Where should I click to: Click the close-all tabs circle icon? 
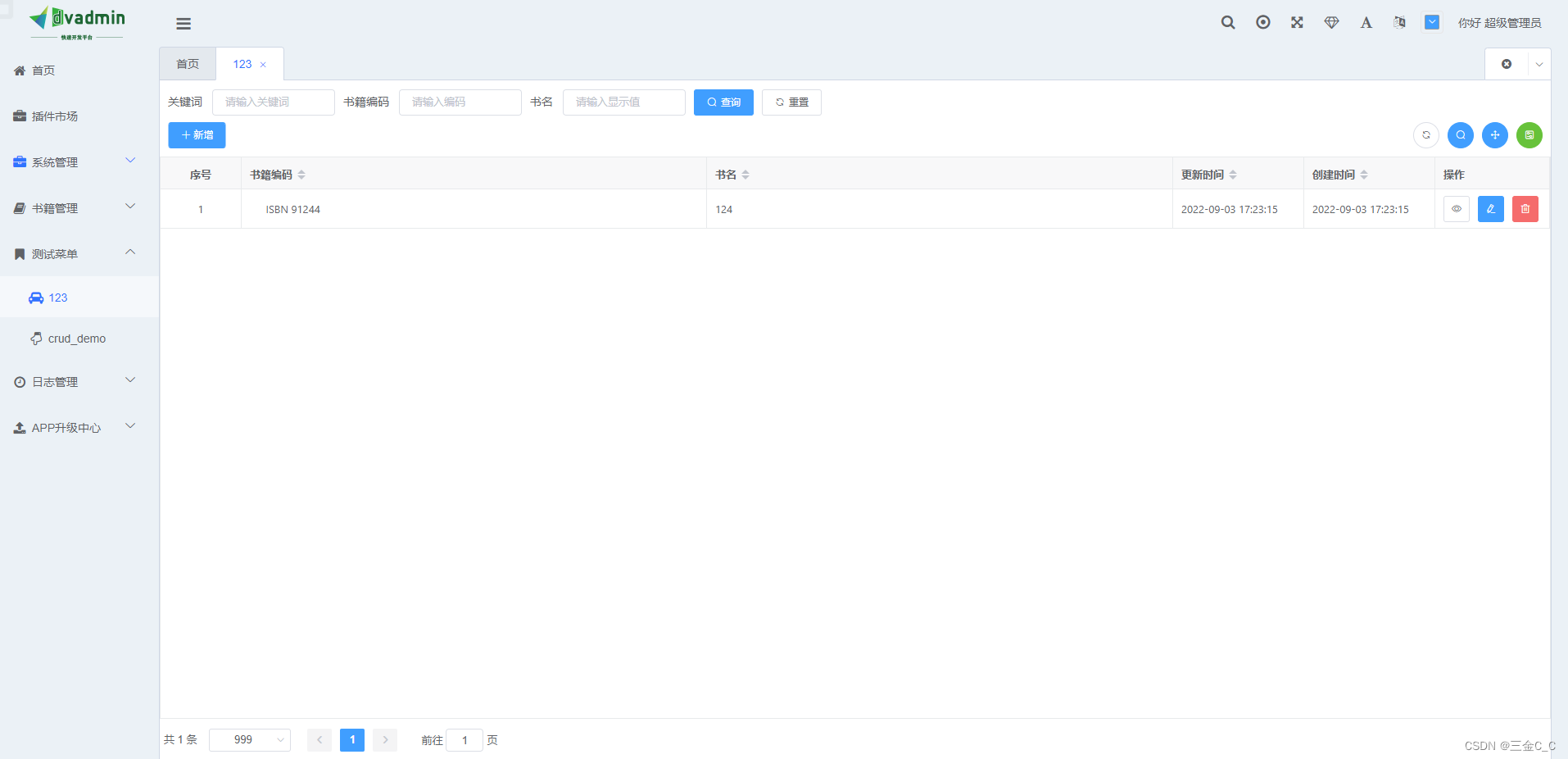pos(1507,64)
